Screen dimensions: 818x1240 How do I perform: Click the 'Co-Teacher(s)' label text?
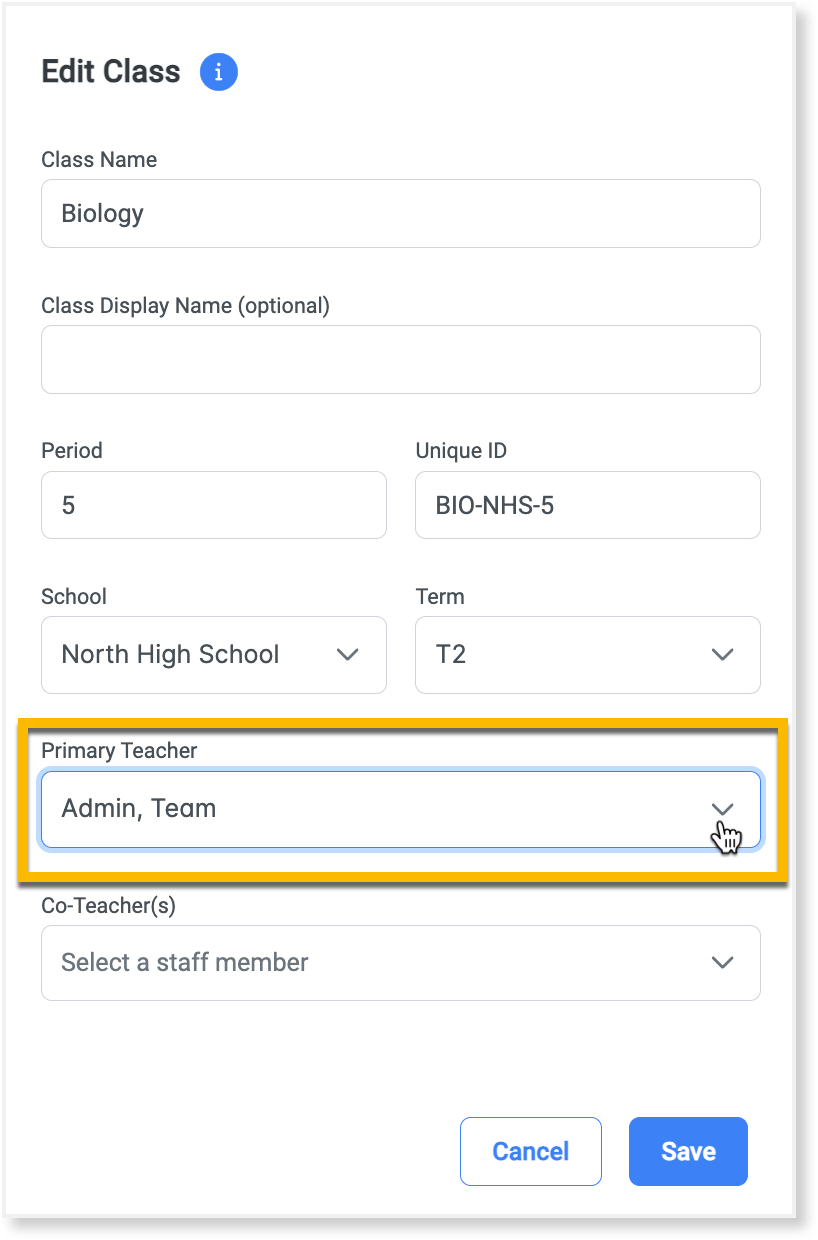(x=108, y=905)
